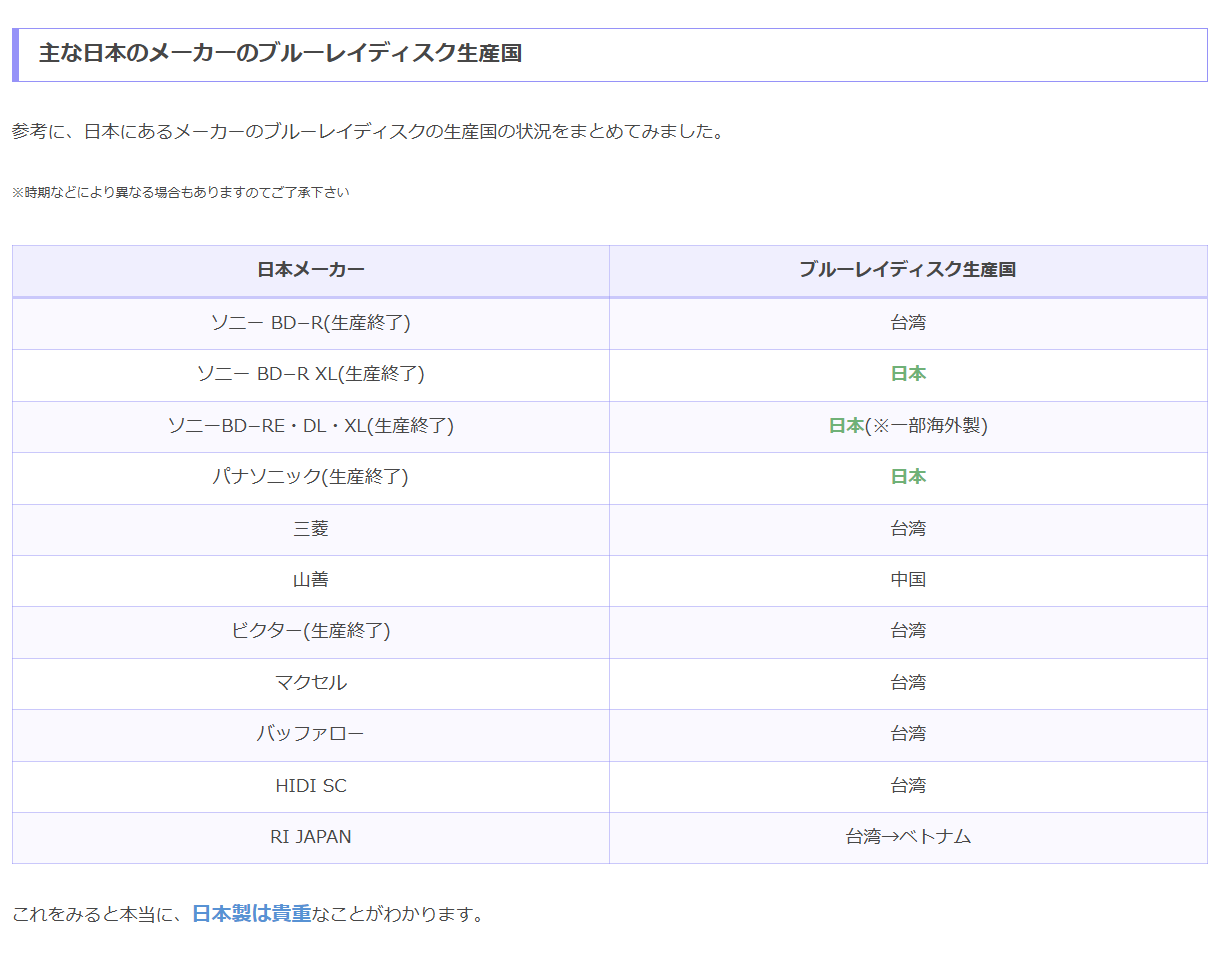Viewport: 1227px width, 956px height.
Task: Click the 台湾→ベトナム cell
Action: tap(908, 837)
